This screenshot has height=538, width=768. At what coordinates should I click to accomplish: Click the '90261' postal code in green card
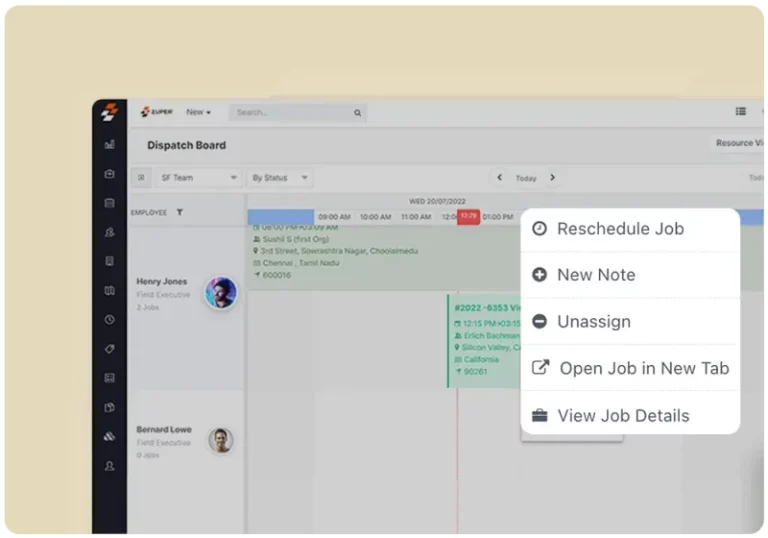coord(475,371)
